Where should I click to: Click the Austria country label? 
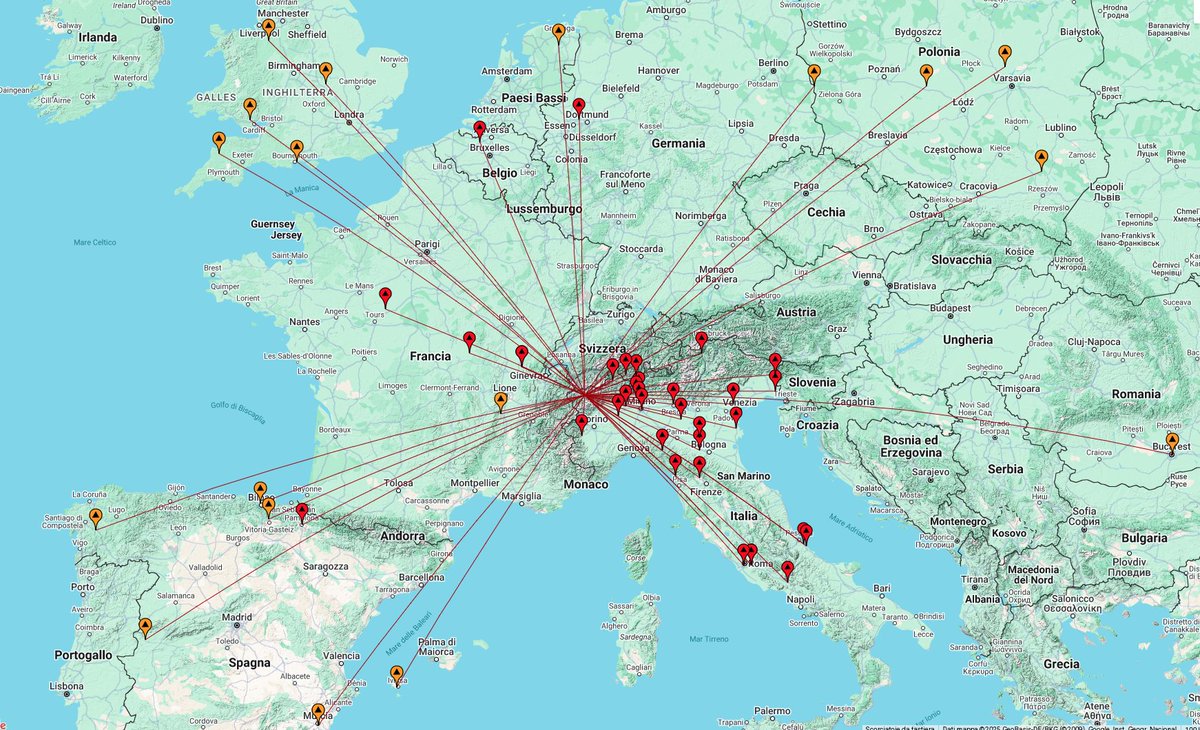(x=797, y=312)
